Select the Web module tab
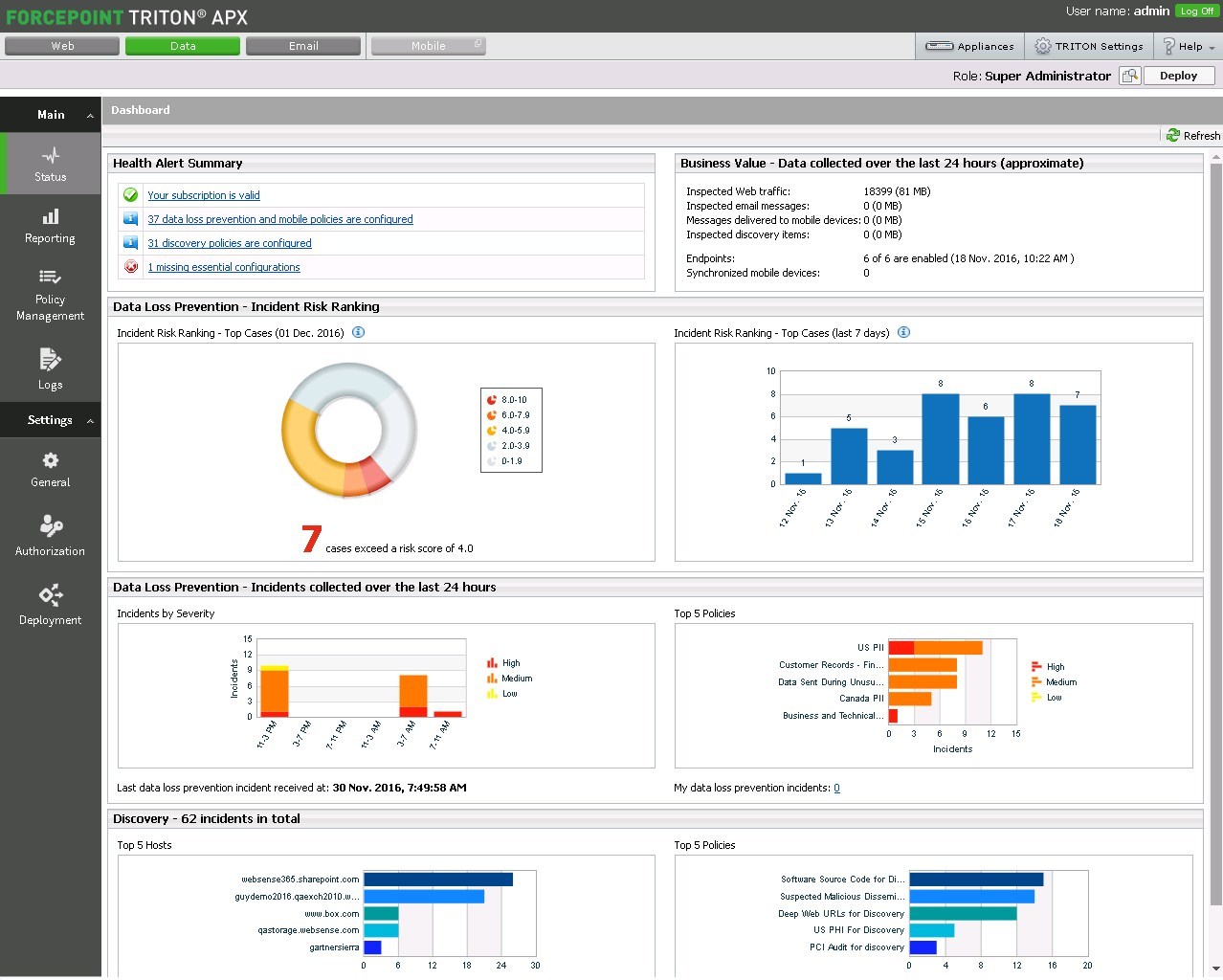This screenshot has width=1223, height=980. (61, 45)
